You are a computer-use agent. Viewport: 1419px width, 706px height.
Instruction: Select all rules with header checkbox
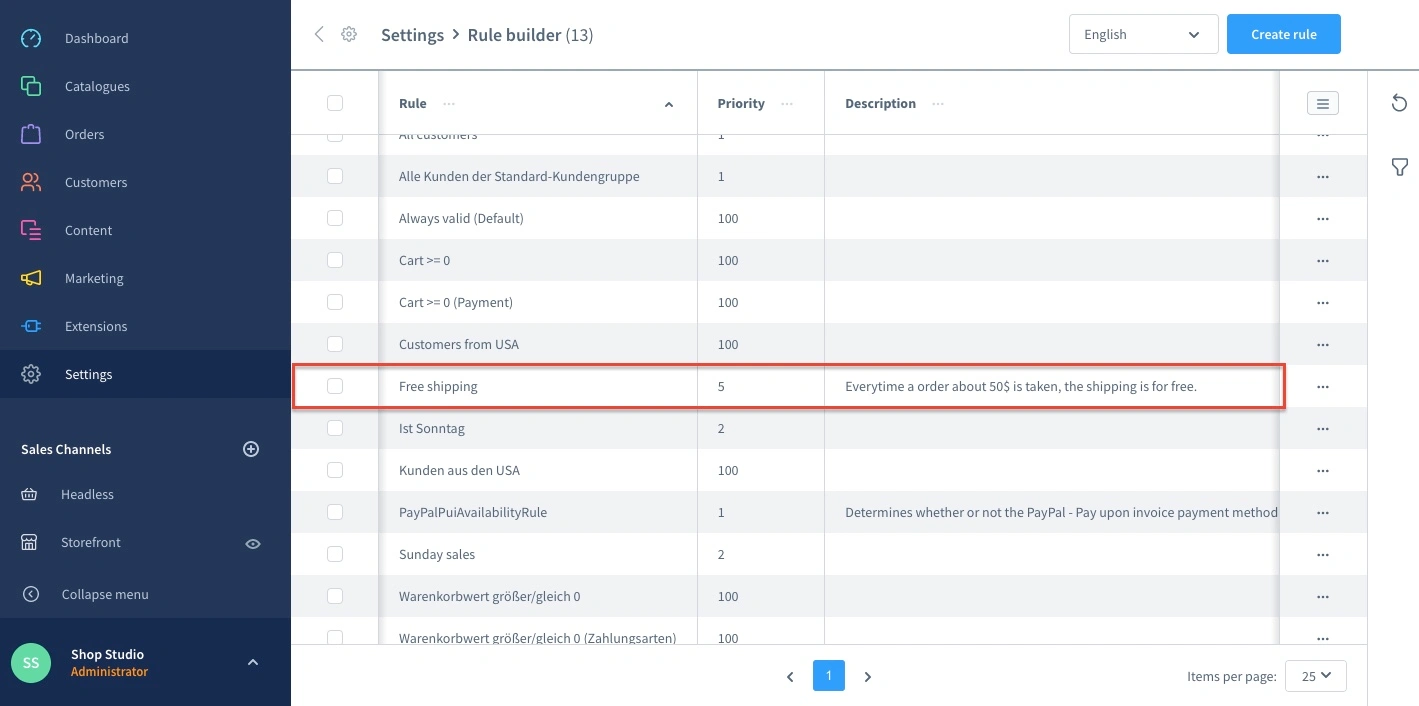[x=335, y=103]
